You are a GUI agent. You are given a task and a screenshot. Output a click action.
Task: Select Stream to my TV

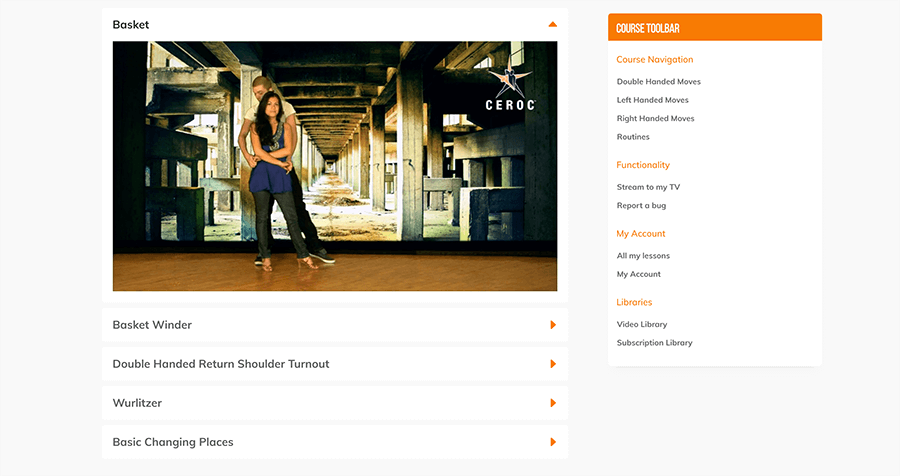[648, 187]
